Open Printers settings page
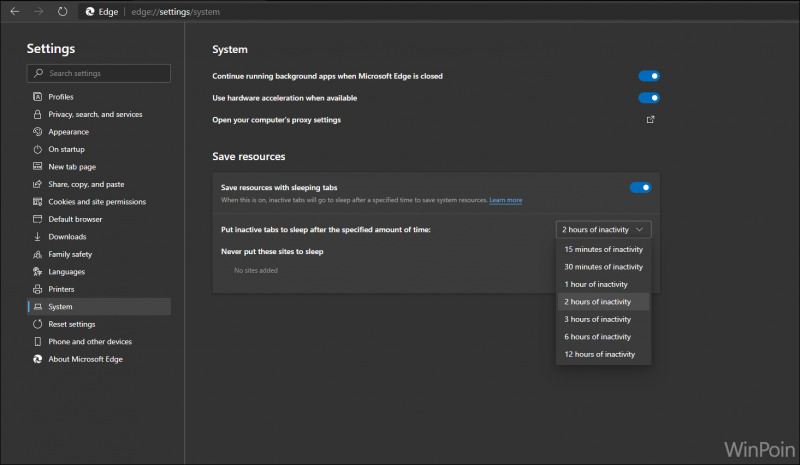 click(x=99, y=289)
